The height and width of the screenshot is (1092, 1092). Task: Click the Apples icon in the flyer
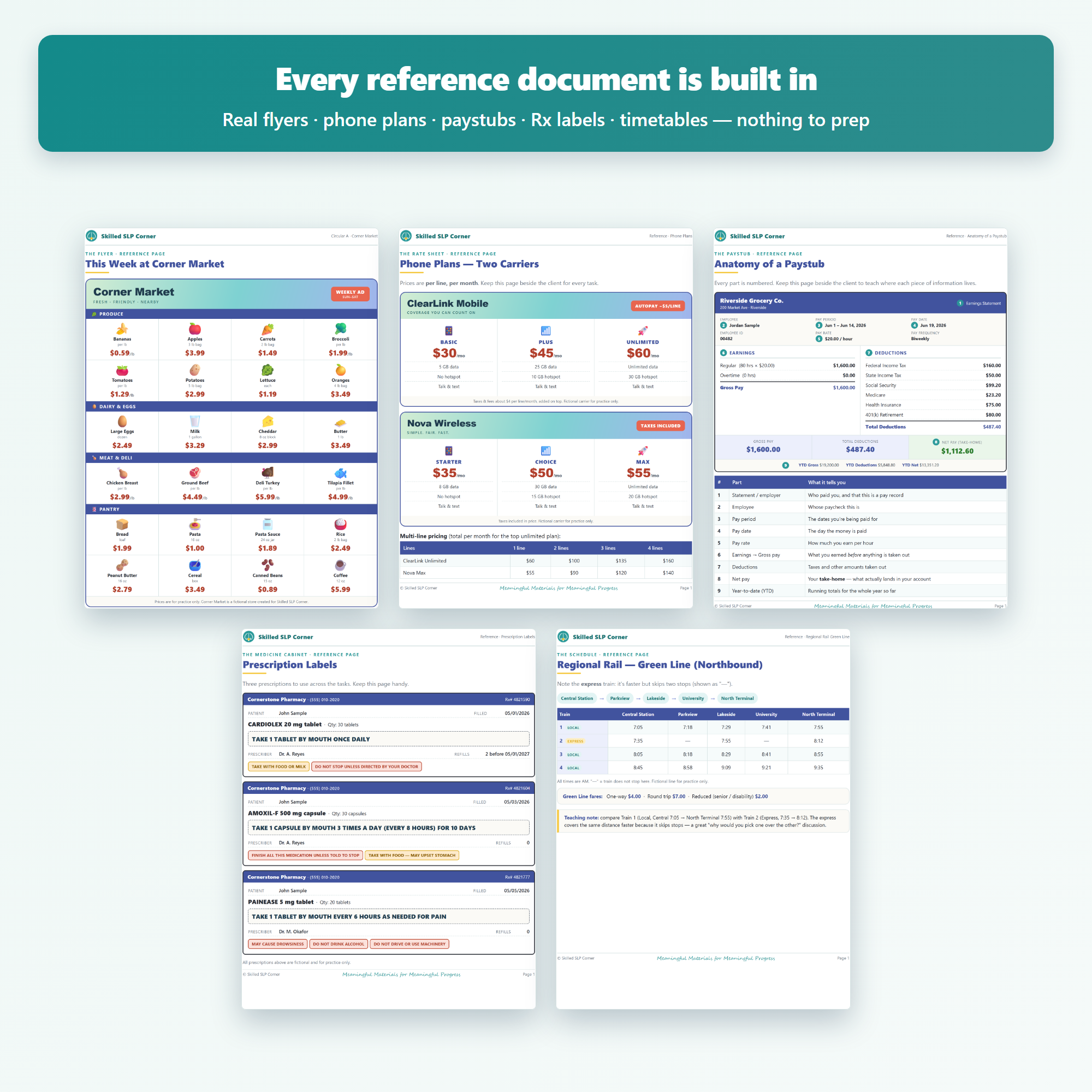[195, 329]
